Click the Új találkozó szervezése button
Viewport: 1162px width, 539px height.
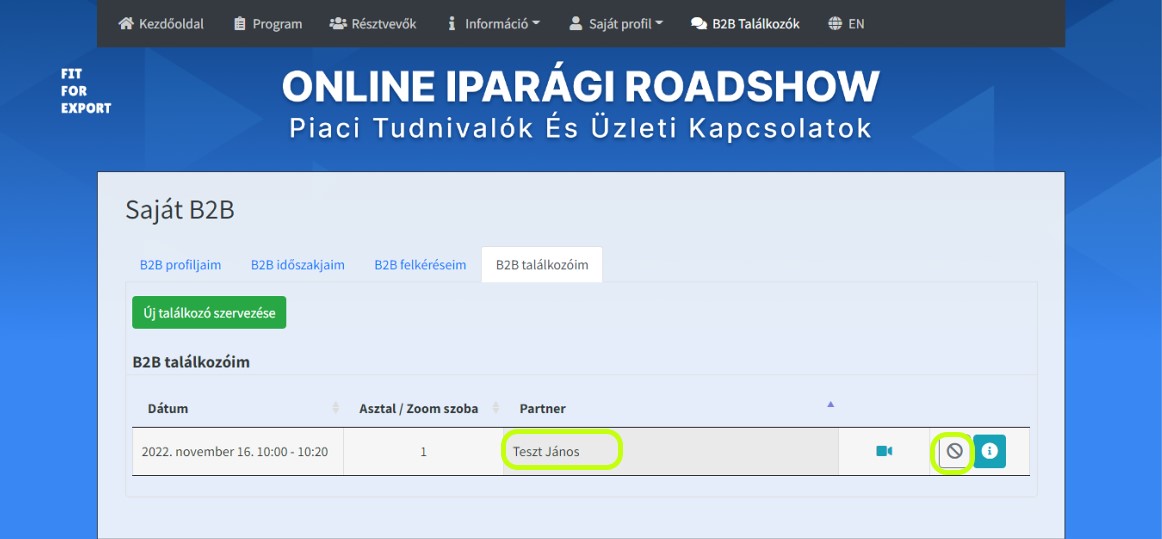point(209,313)
